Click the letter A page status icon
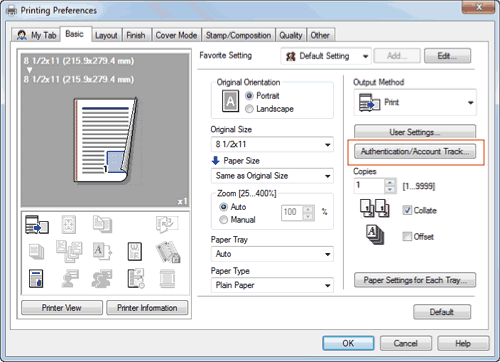Screen dimensions: 500x362 (102, 251)
